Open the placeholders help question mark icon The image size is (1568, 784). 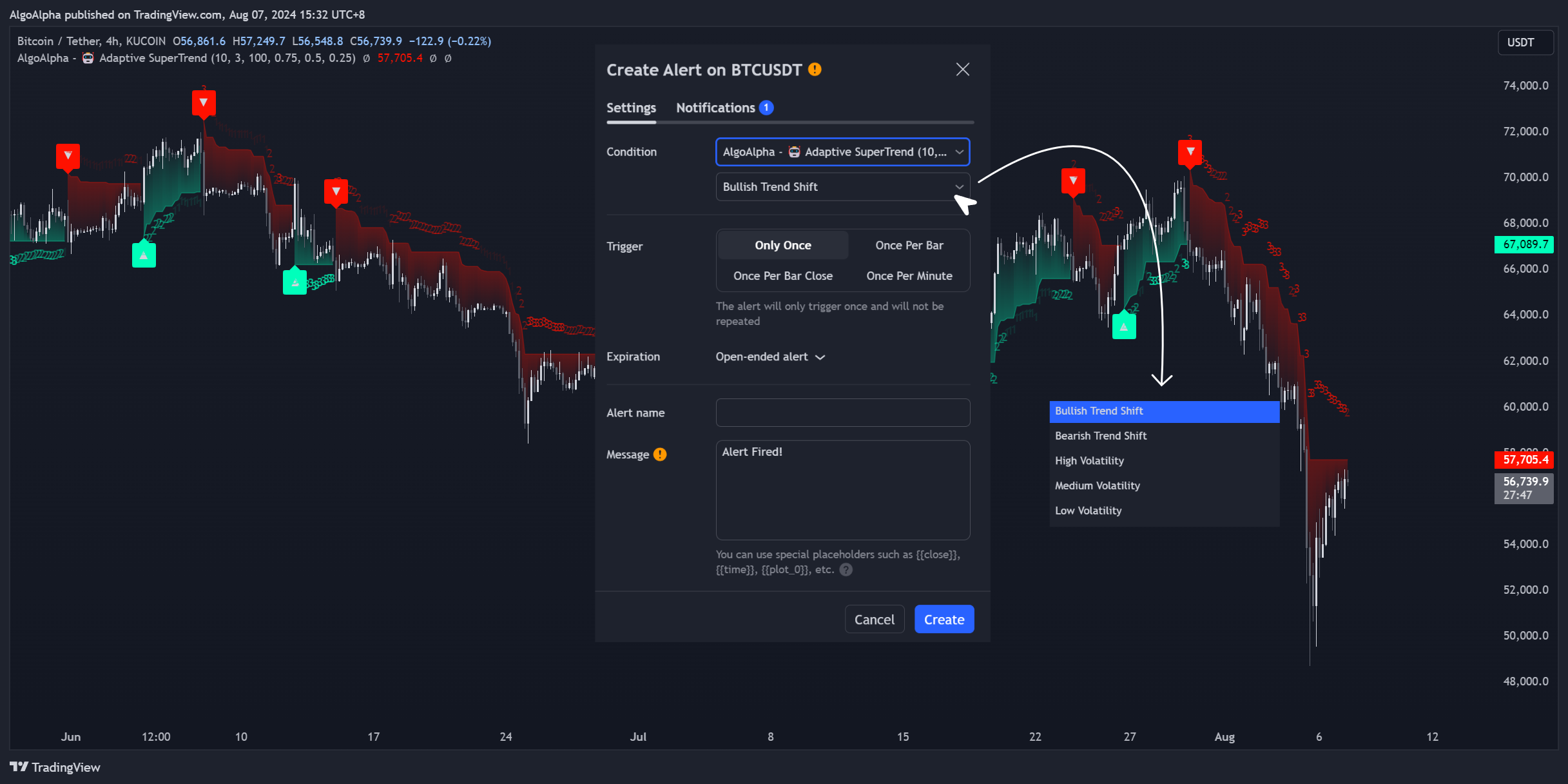click(846, 570)
